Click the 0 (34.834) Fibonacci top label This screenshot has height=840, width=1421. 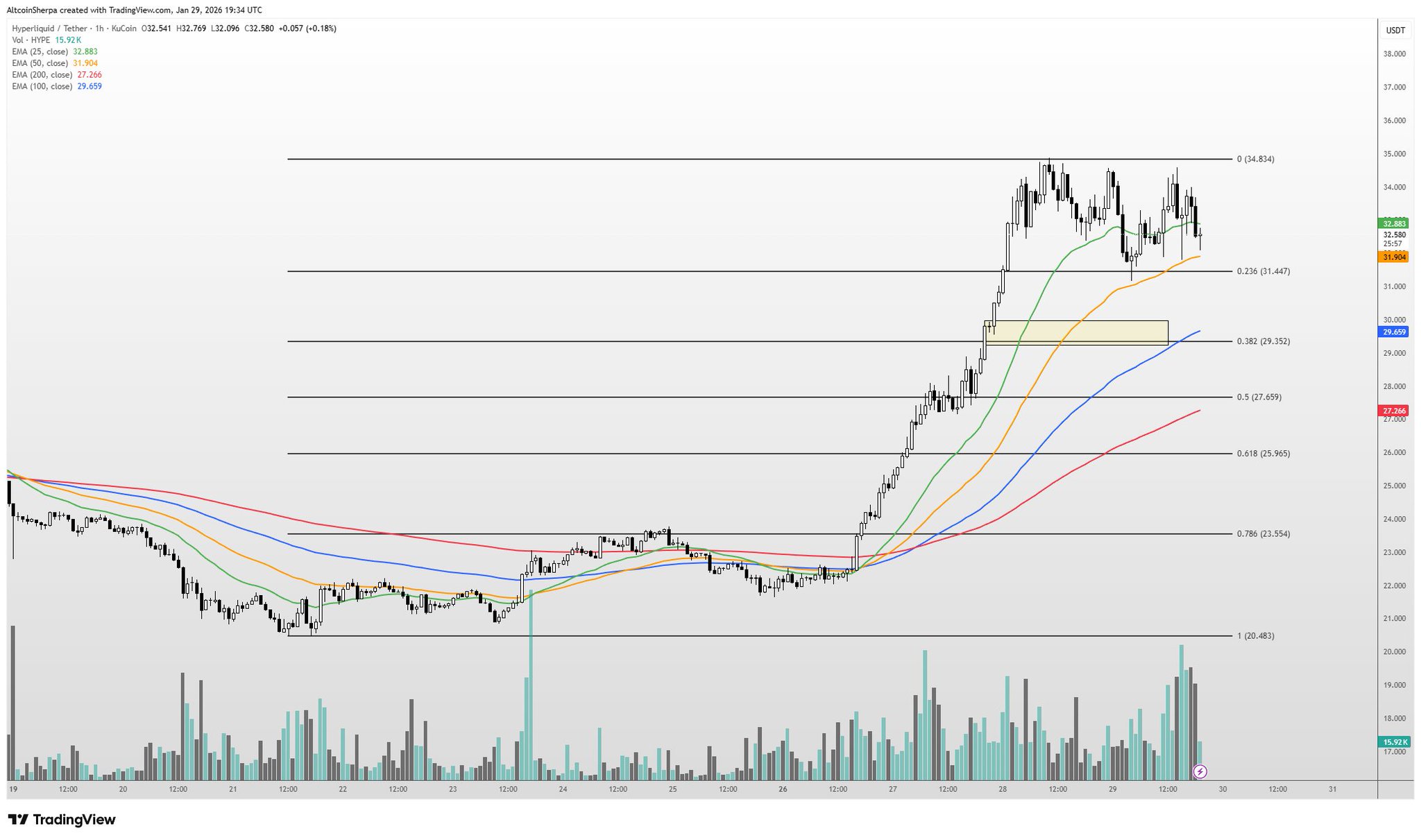pyautogui.click(x=1255, y=160)
